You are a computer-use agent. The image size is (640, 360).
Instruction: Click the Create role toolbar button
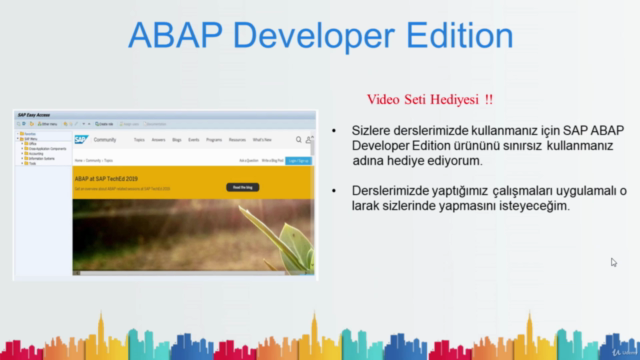click(104, 124)
